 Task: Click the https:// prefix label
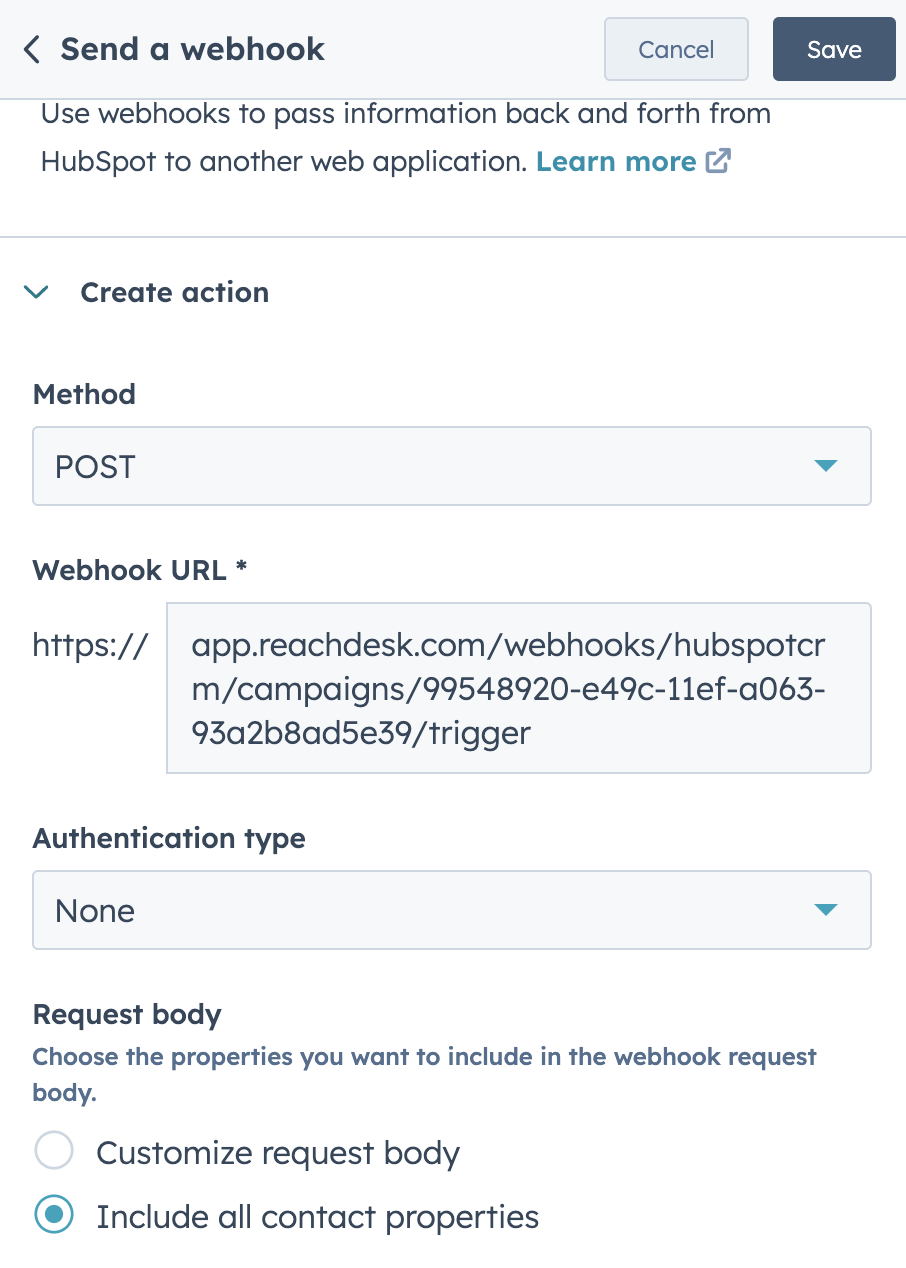(91, 646)
